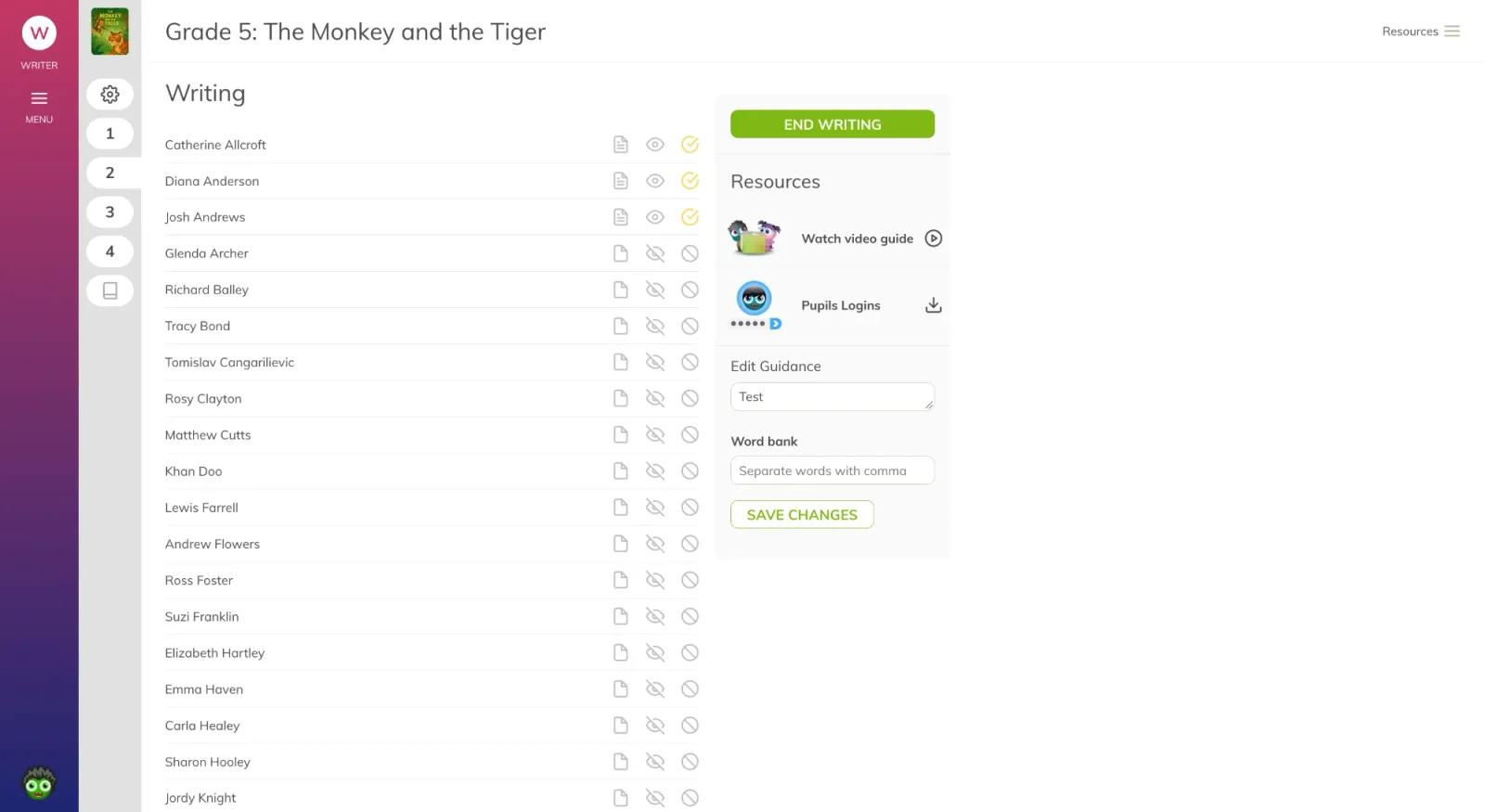Click the blocked circle icon for Tracy Bond
Image resolution: width=1485 pixels, height=812 pixels.
(x=690, y=326)
